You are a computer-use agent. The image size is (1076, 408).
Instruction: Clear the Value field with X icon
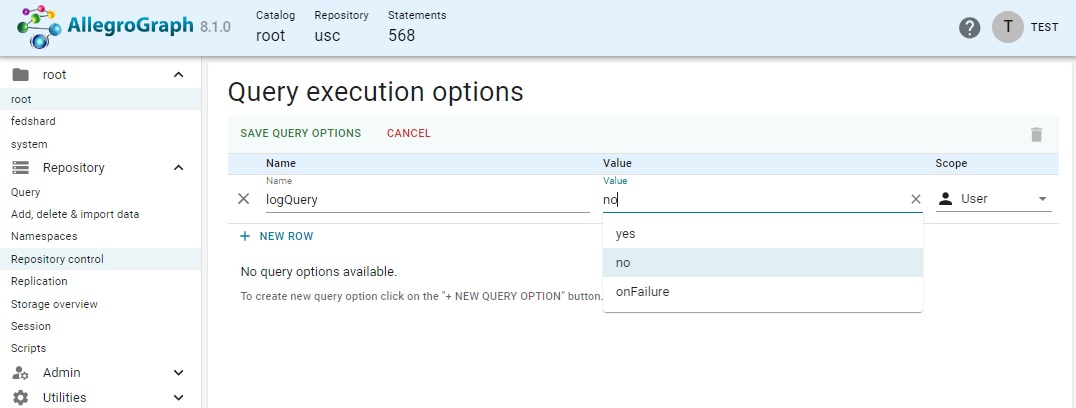pos(916,199)
